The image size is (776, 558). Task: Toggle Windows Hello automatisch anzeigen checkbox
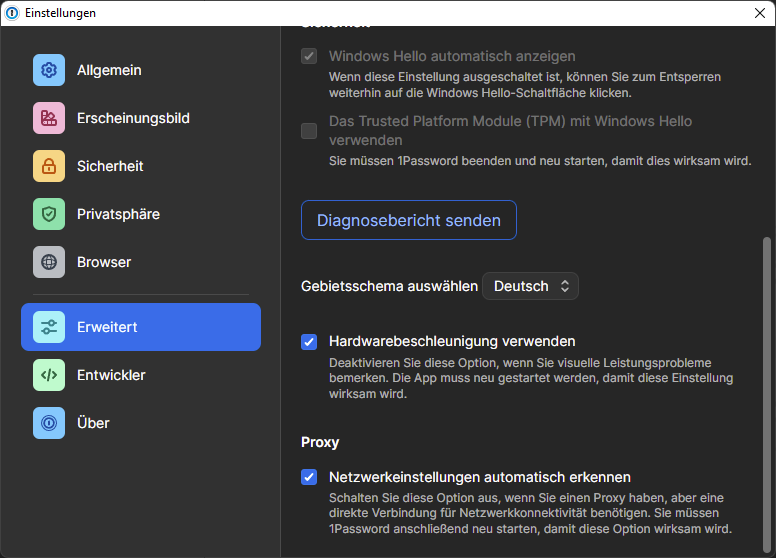pos(309,56)
